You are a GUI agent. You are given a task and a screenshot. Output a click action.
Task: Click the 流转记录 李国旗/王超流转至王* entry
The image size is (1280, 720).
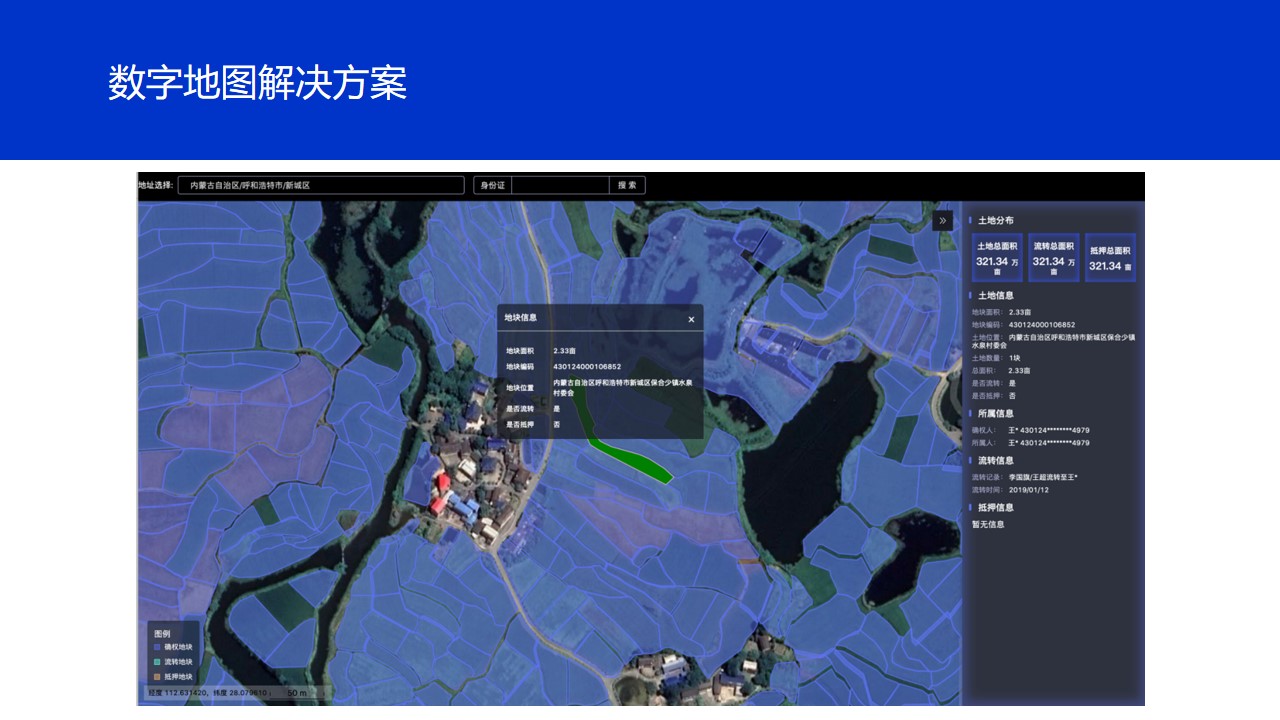click(x=1025, y=477)
